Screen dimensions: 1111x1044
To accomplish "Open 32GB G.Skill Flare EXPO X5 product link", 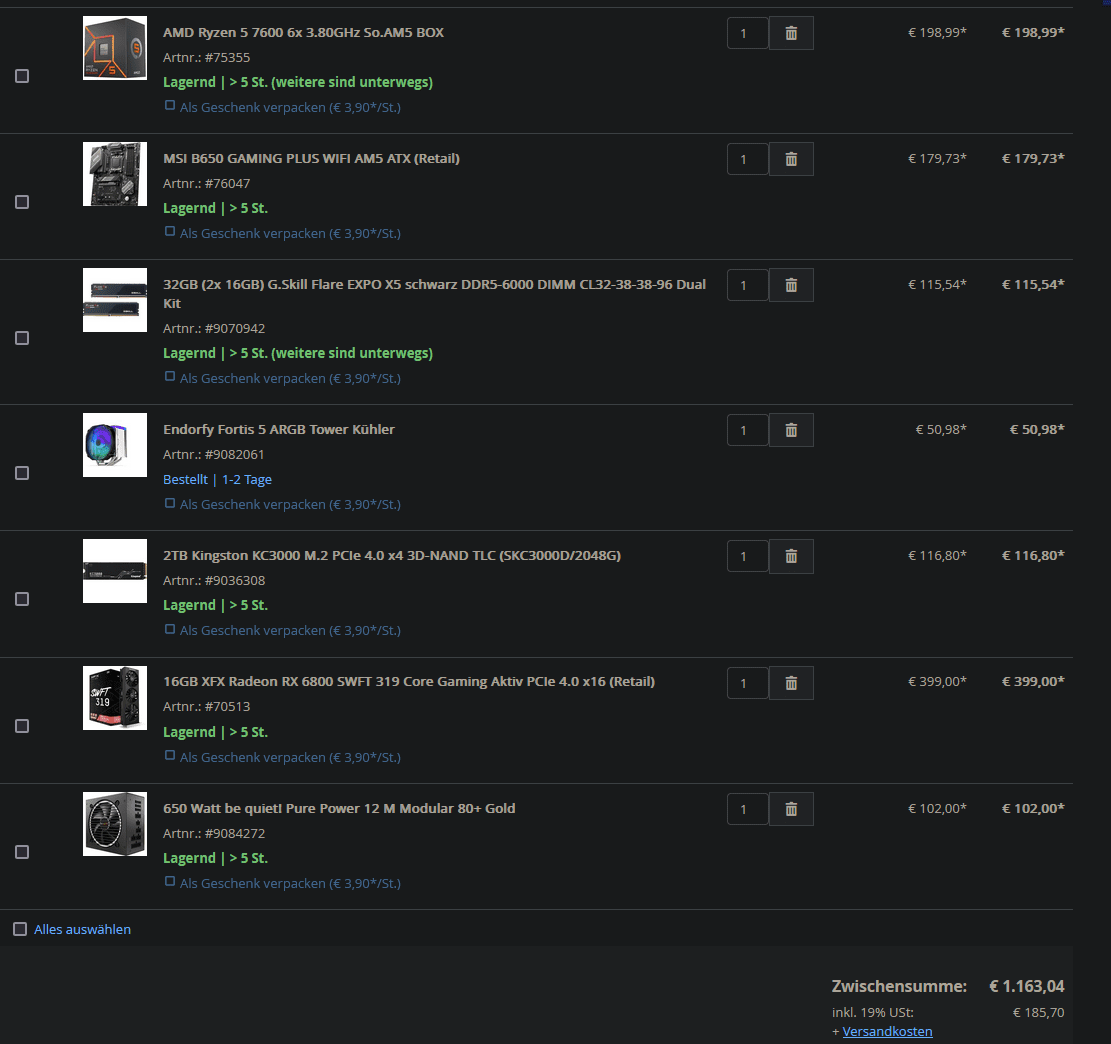I will point(434,293).
